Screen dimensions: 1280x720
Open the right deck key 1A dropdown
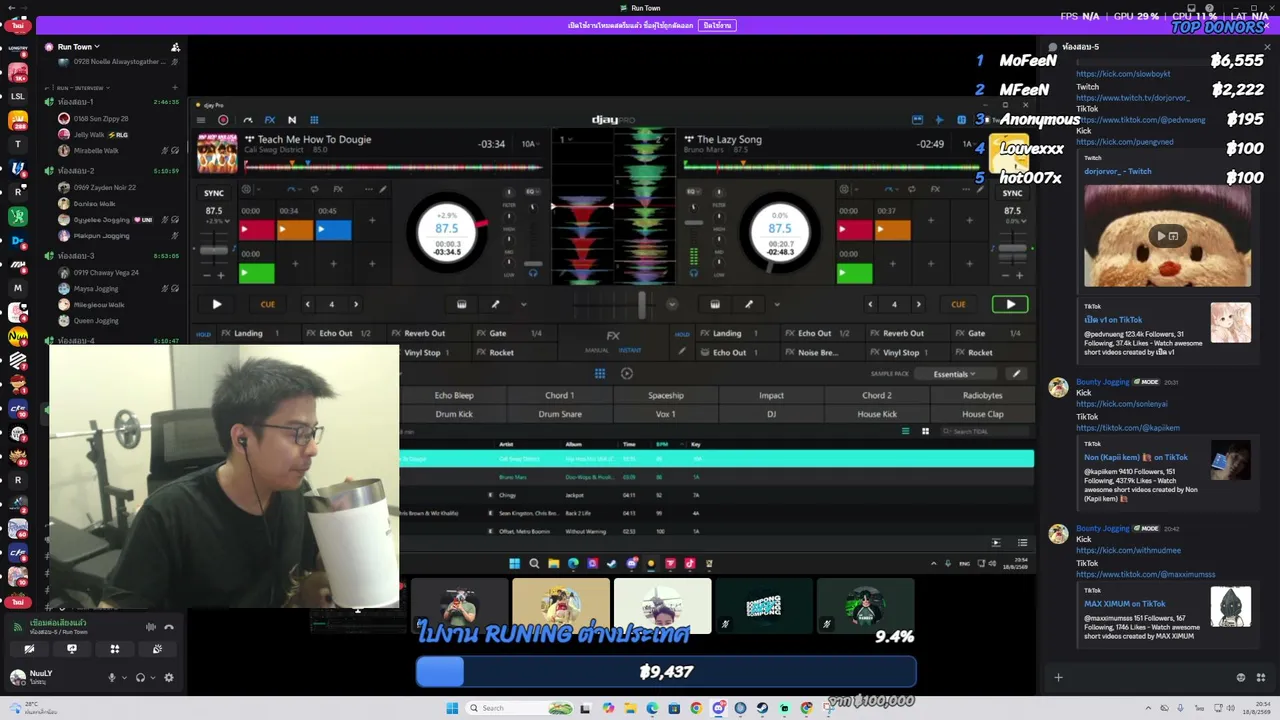(x=968, y=144)
